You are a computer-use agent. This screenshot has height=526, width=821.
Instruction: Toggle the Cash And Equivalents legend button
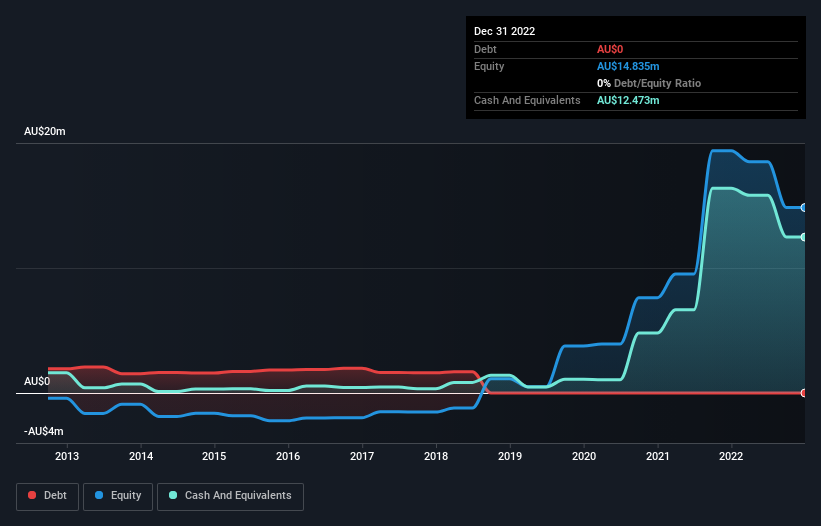(x=230, y=496)
